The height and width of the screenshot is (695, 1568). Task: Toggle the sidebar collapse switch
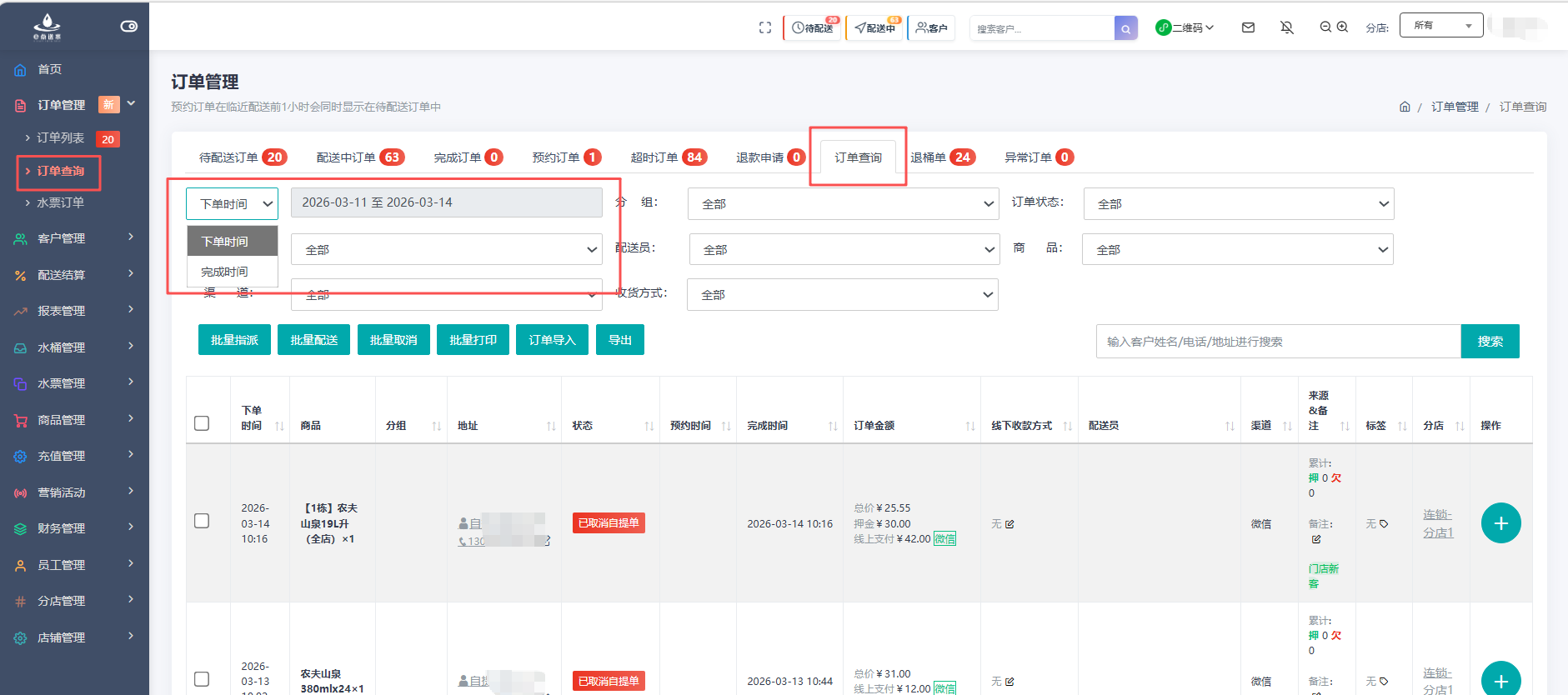tap(129, 27)
